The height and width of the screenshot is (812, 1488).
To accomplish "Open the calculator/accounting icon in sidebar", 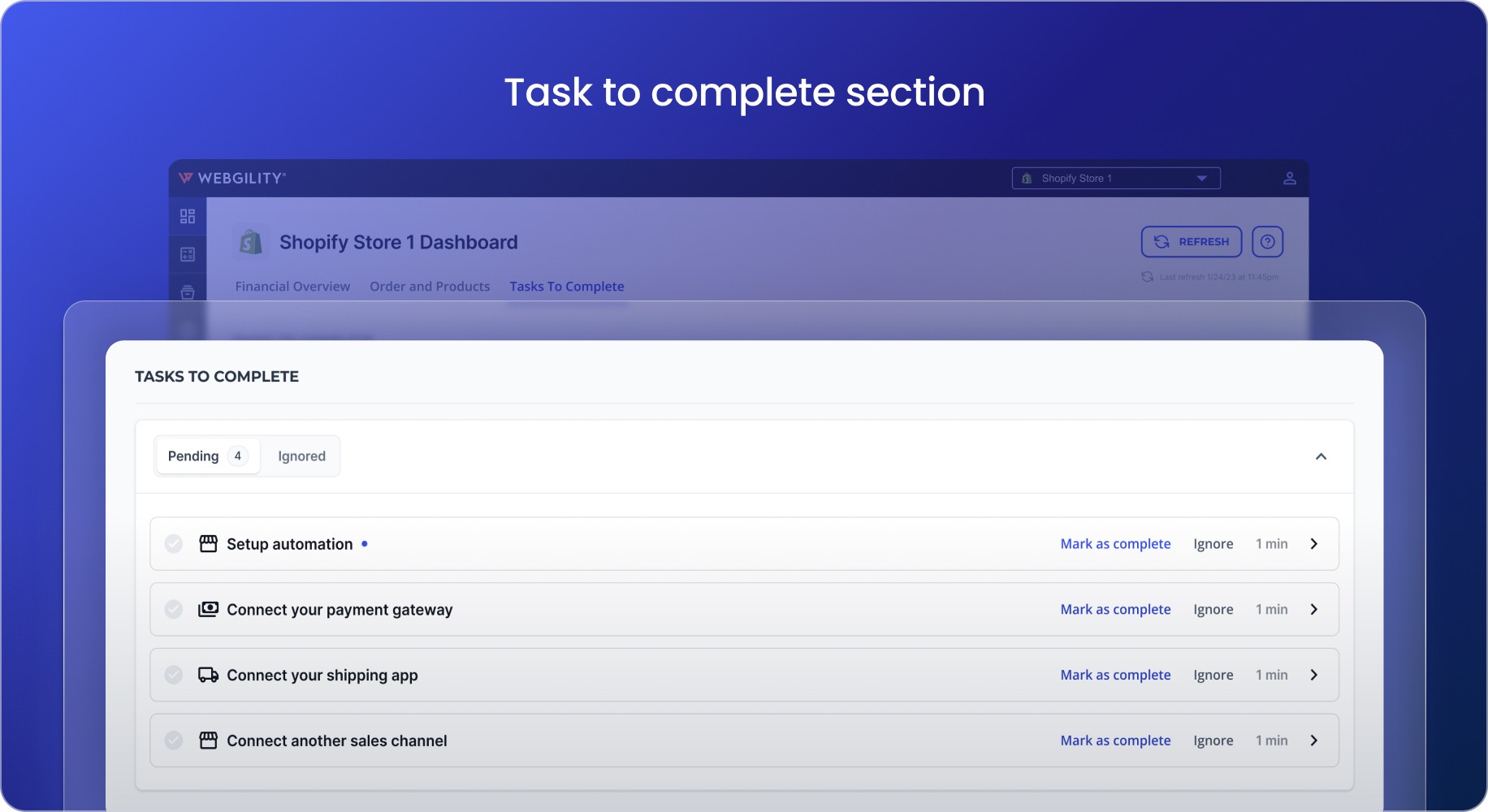I will point(188,254).
